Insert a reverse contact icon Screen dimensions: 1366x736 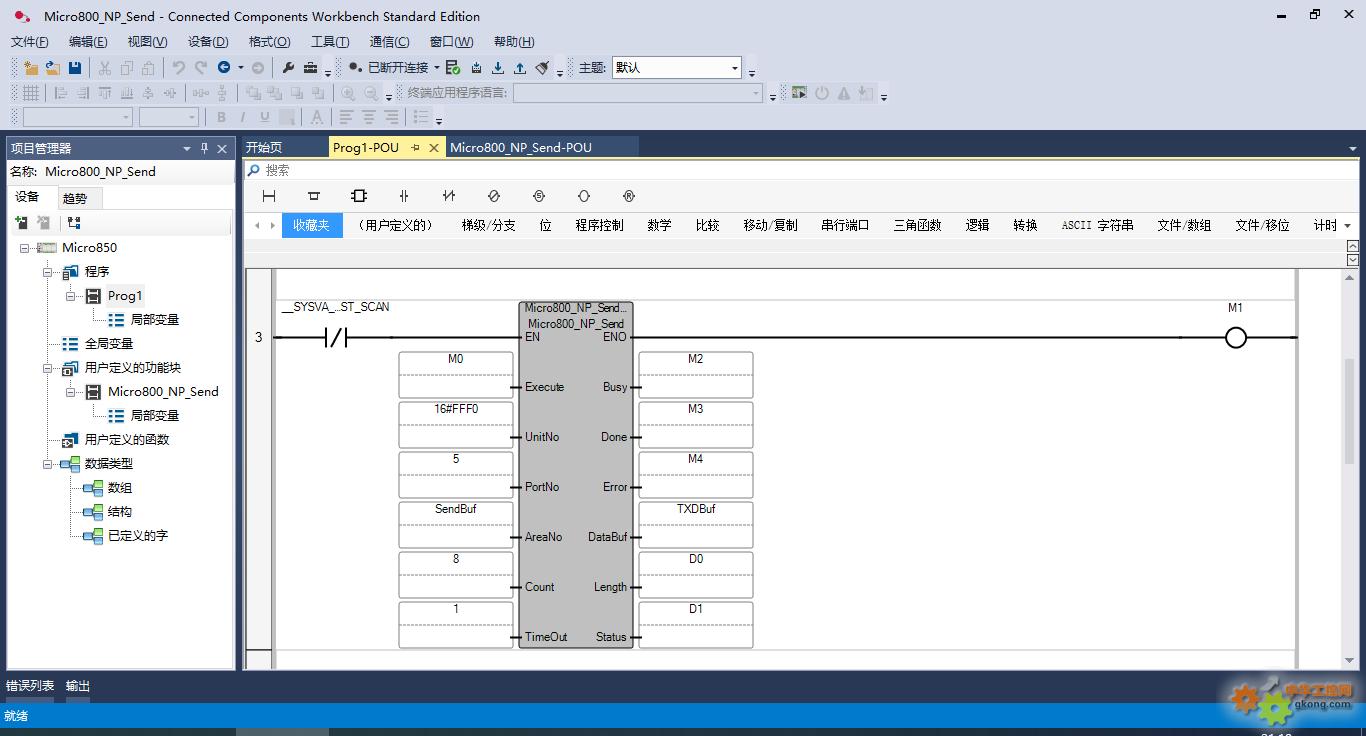[x=449, y=196]
